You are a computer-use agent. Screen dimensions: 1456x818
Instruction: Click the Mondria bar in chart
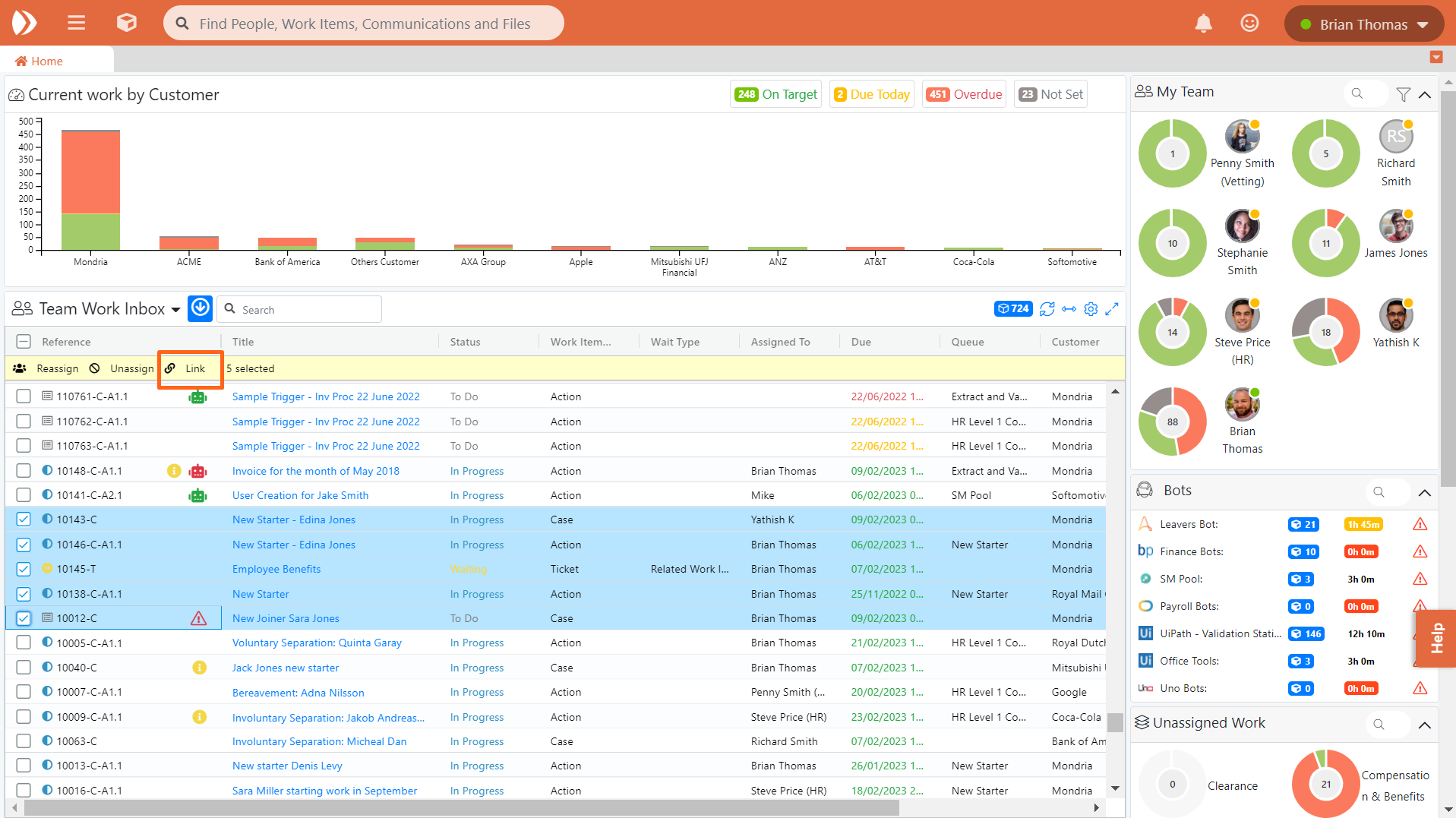[90, 190]
